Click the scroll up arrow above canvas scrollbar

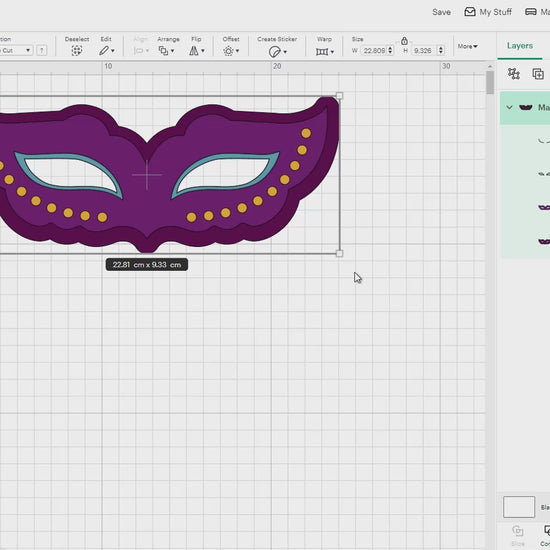[490, 66]
